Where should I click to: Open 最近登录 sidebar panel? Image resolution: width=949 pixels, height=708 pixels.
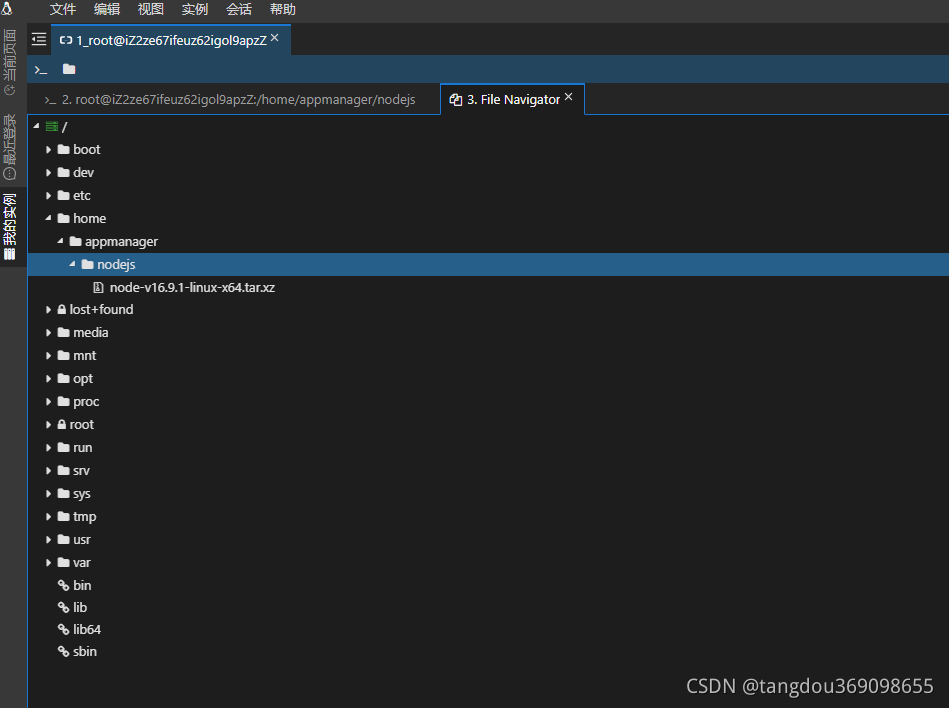tap(10, 147)
